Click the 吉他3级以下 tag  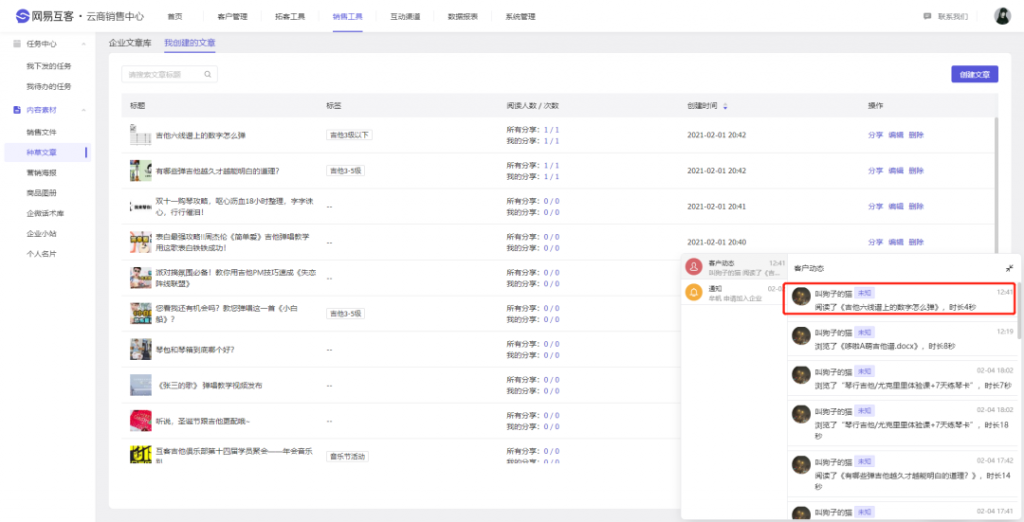click(x=349, y=135)
